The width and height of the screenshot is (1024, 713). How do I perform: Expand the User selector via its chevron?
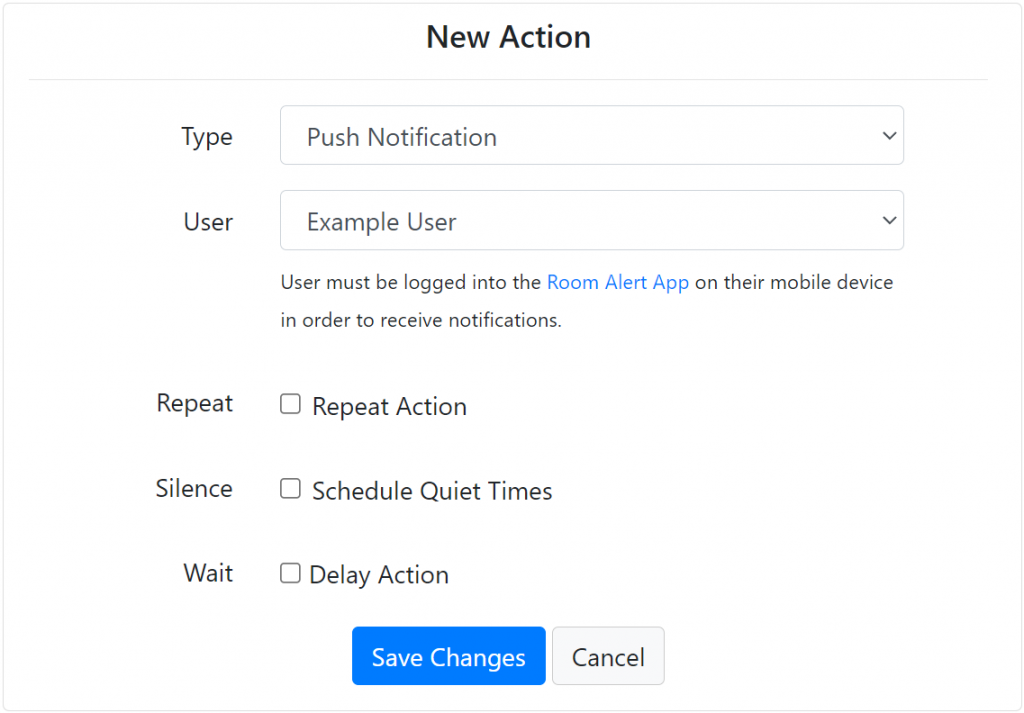888,220
